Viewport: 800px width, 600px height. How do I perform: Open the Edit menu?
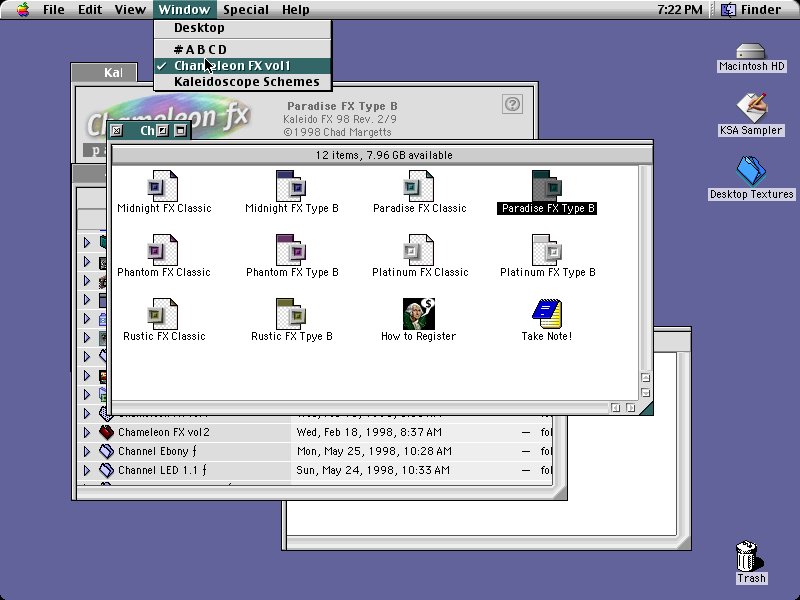pos(90,10)
